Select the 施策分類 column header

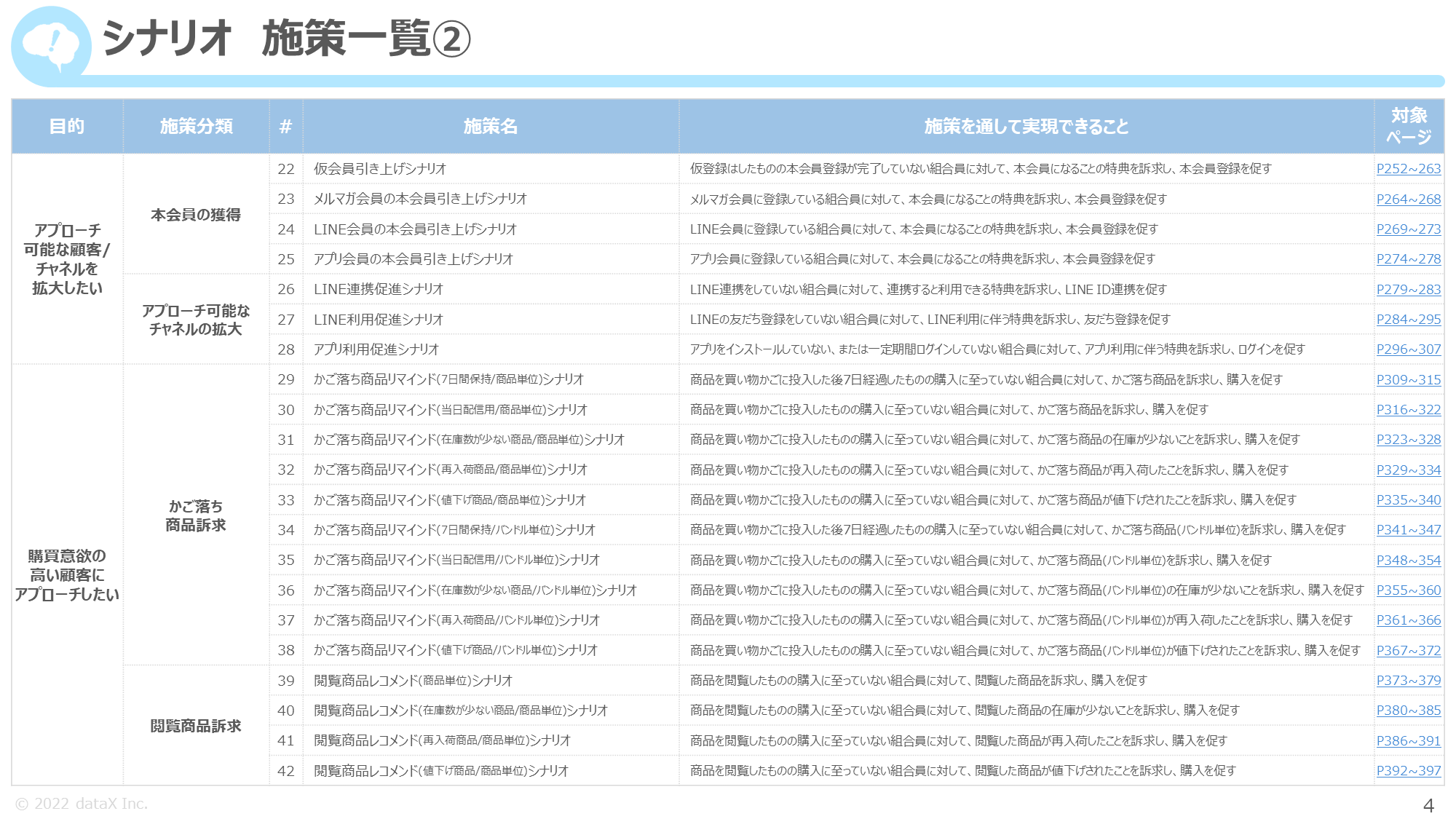[x=196, y=126]
